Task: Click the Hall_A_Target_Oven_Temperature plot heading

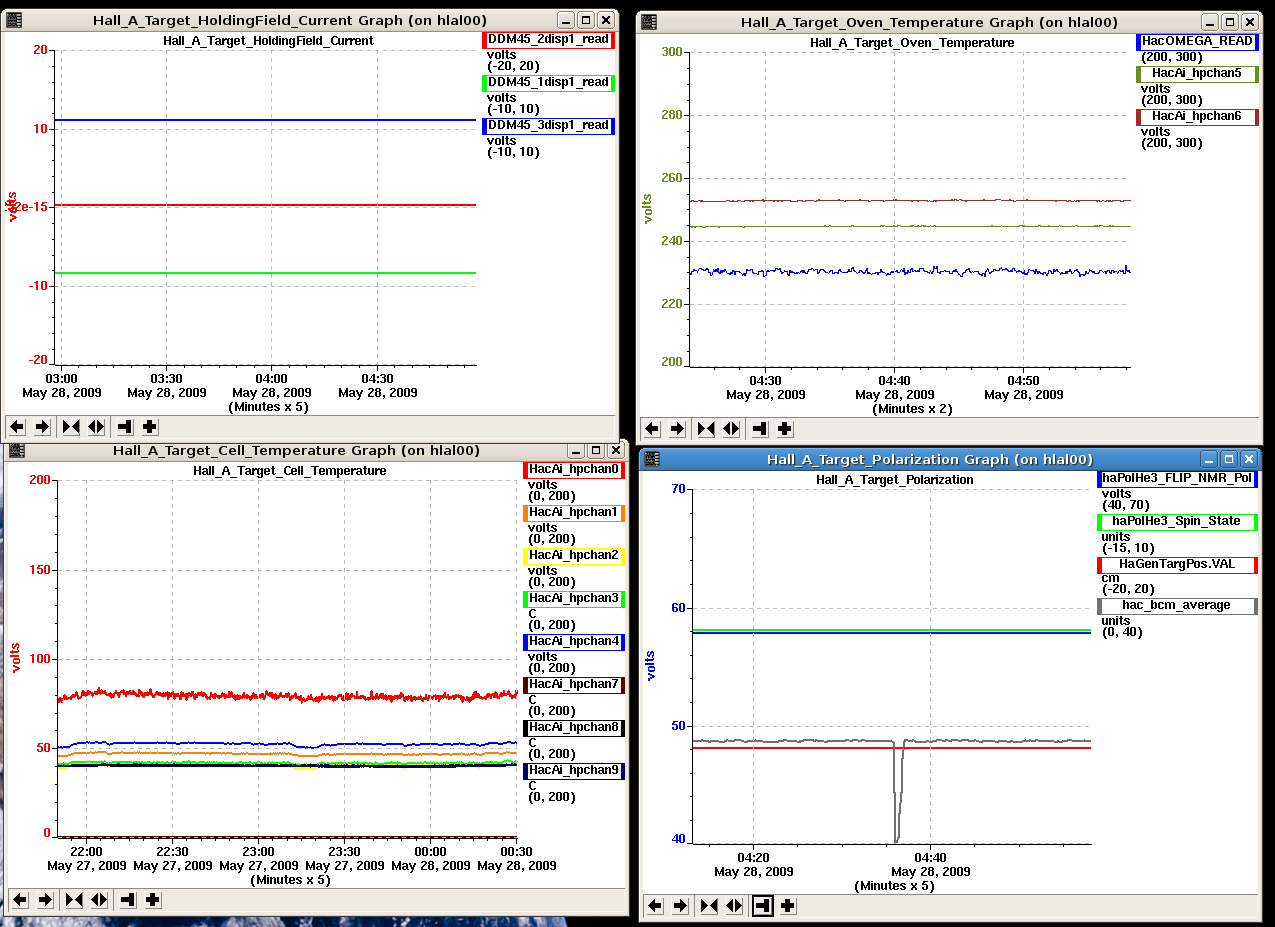Action: (912, 43)
